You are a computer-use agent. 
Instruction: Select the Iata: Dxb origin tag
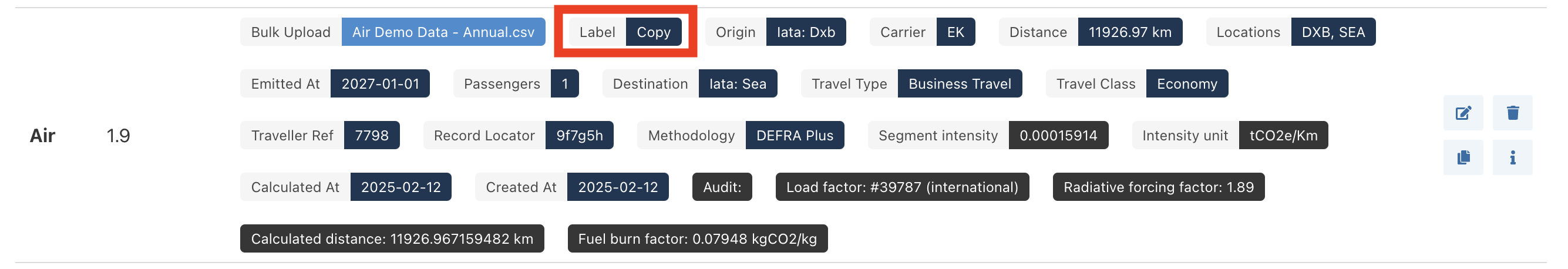click(805, 32)
